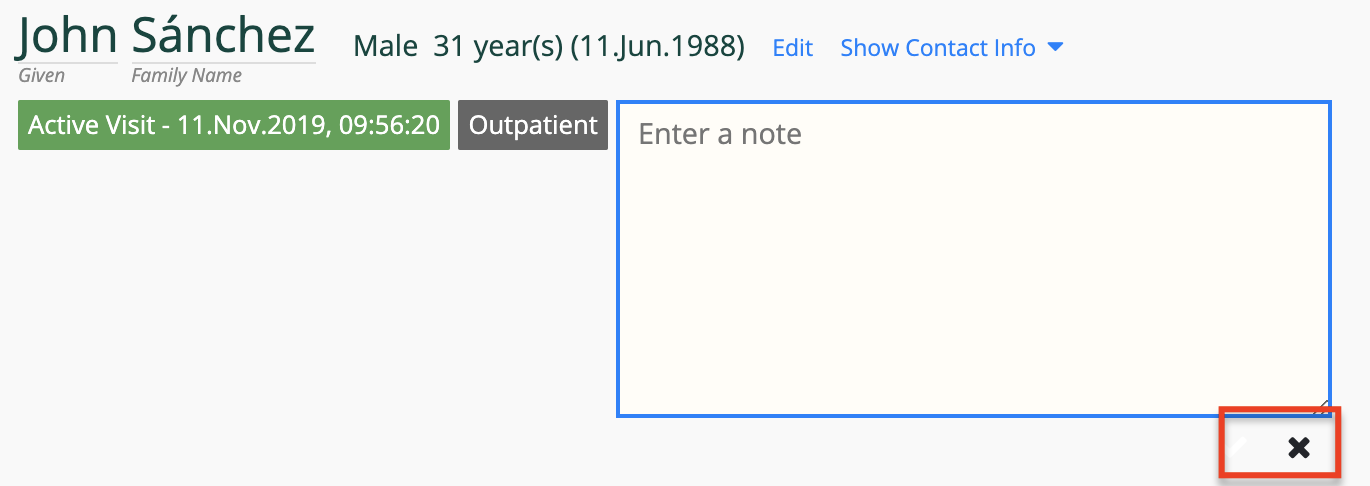Cancel the note with the X icon
Screen dimensions: 1370x486
tap(1298, 446)
